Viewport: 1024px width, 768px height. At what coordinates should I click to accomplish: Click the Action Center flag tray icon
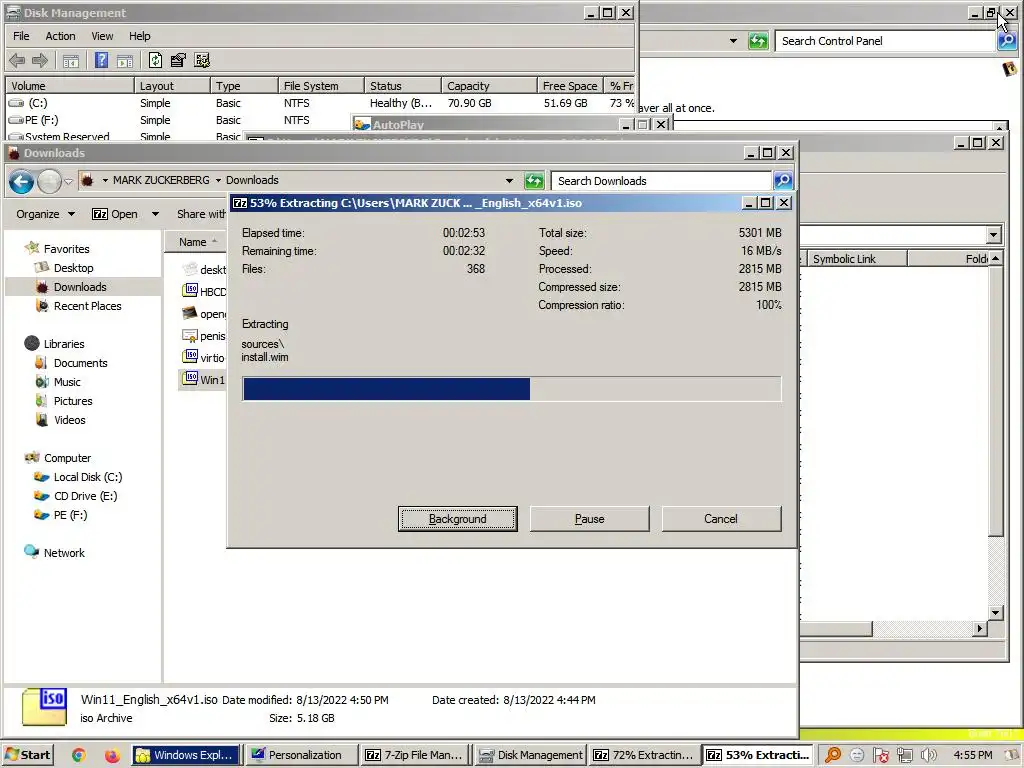coord(880,755)
